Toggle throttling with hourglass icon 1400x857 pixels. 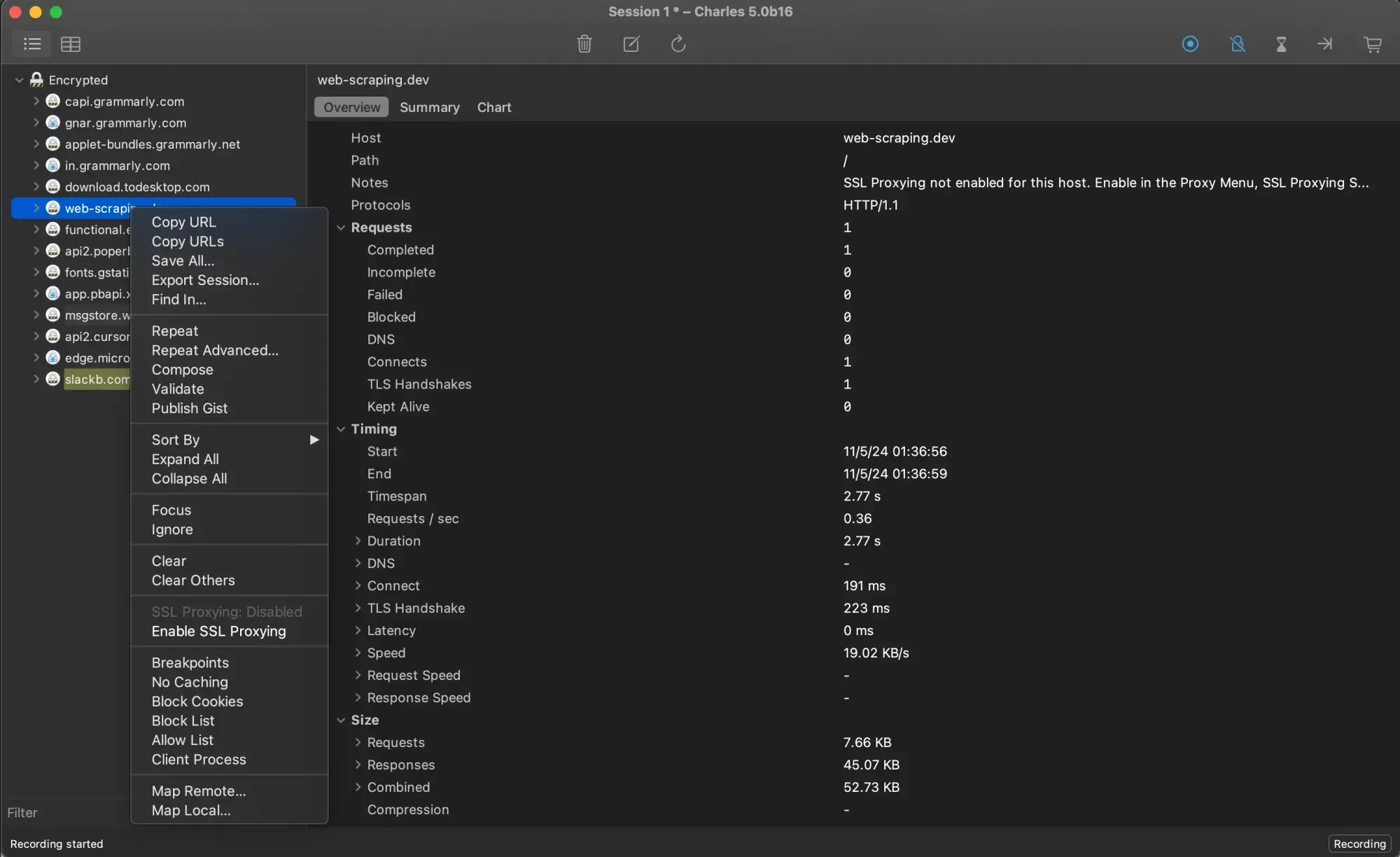pyautogui.click(x=1282, y=44)
